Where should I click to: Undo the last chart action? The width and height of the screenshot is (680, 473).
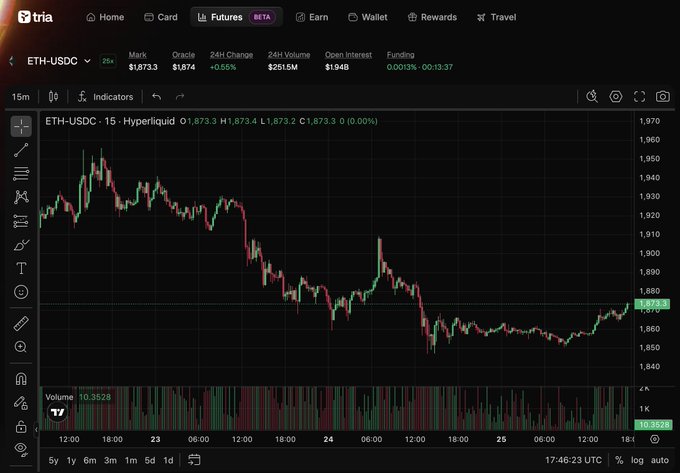(157, 97)
